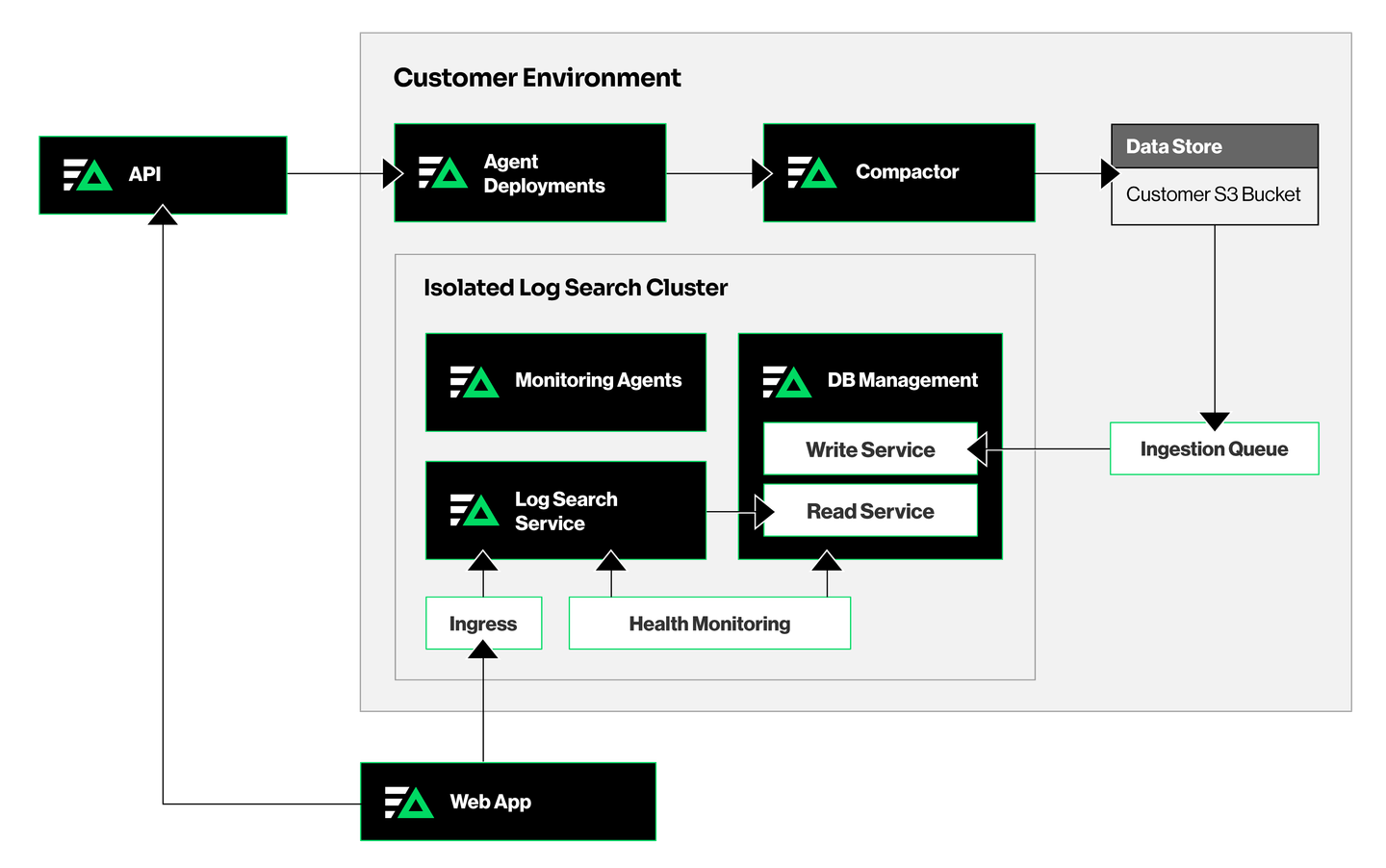Click the Monitoring Agents logo icon
This screenshot has height=868, width=1386.
pyautogui.click(x=474, y=382)
